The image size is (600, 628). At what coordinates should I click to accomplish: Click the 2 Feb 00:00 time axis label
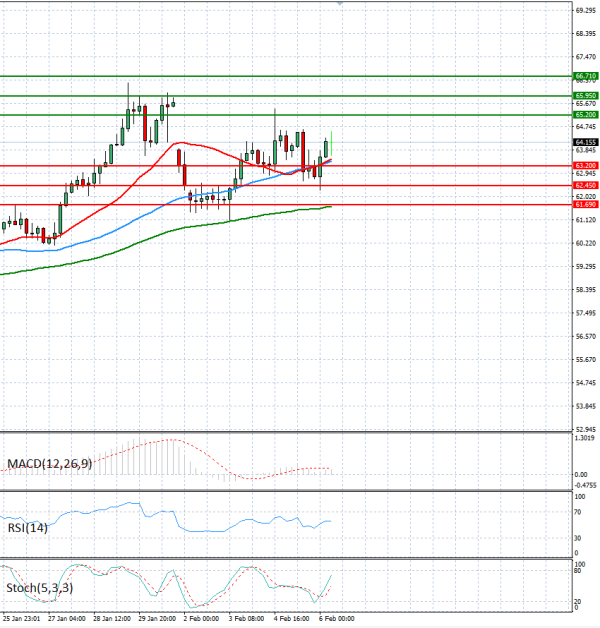(x=203, y=620)
